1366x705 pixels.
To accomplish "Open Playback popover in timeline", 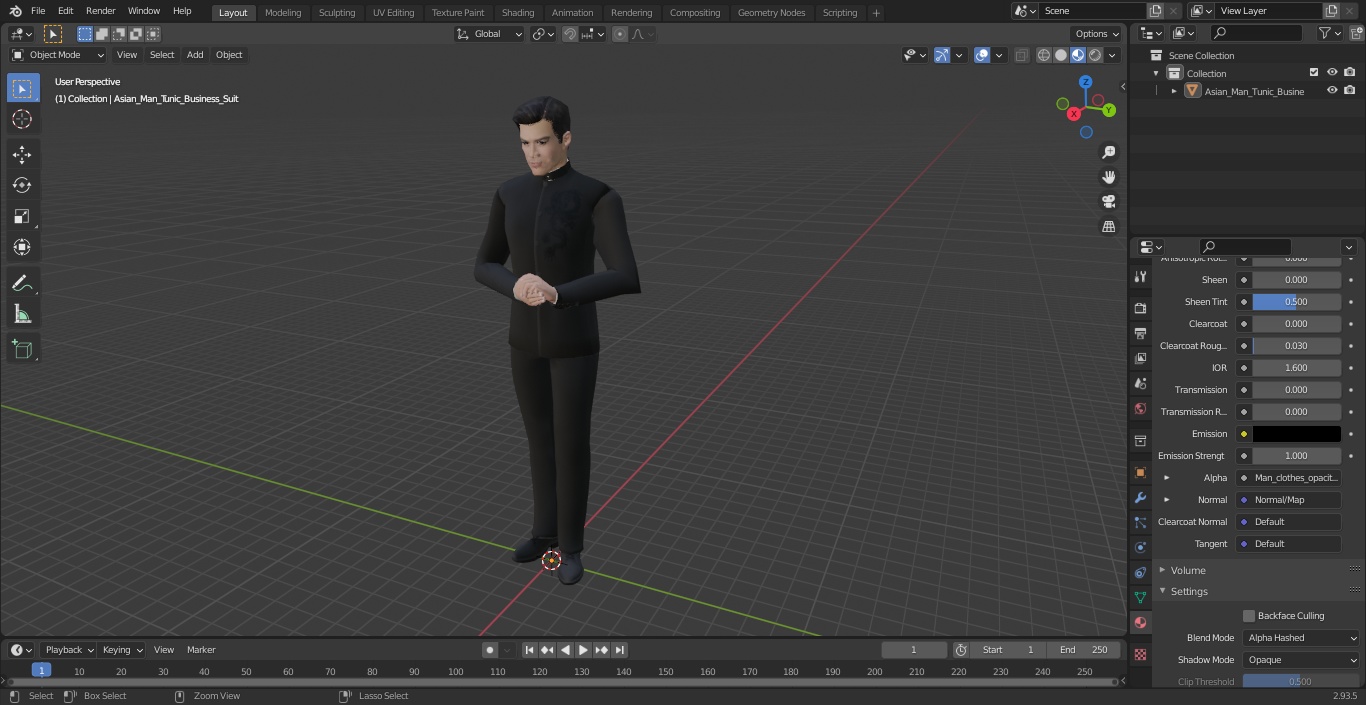I will point(68,650).
